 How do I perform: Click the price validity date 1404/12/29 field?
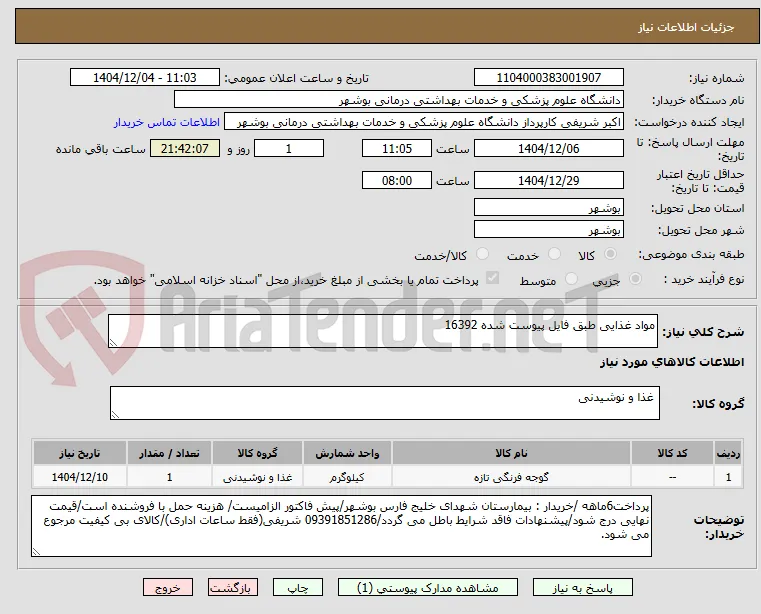[549, 181]
